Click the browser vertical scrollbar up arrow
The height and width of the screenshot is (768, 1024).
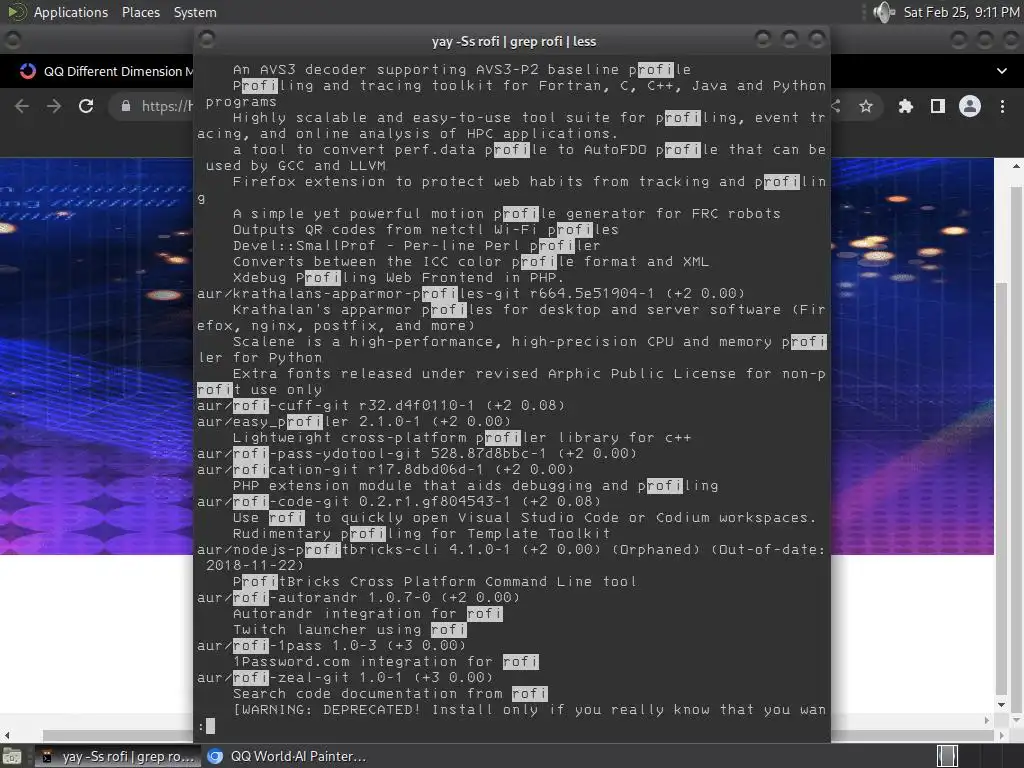coord(1016,166)
